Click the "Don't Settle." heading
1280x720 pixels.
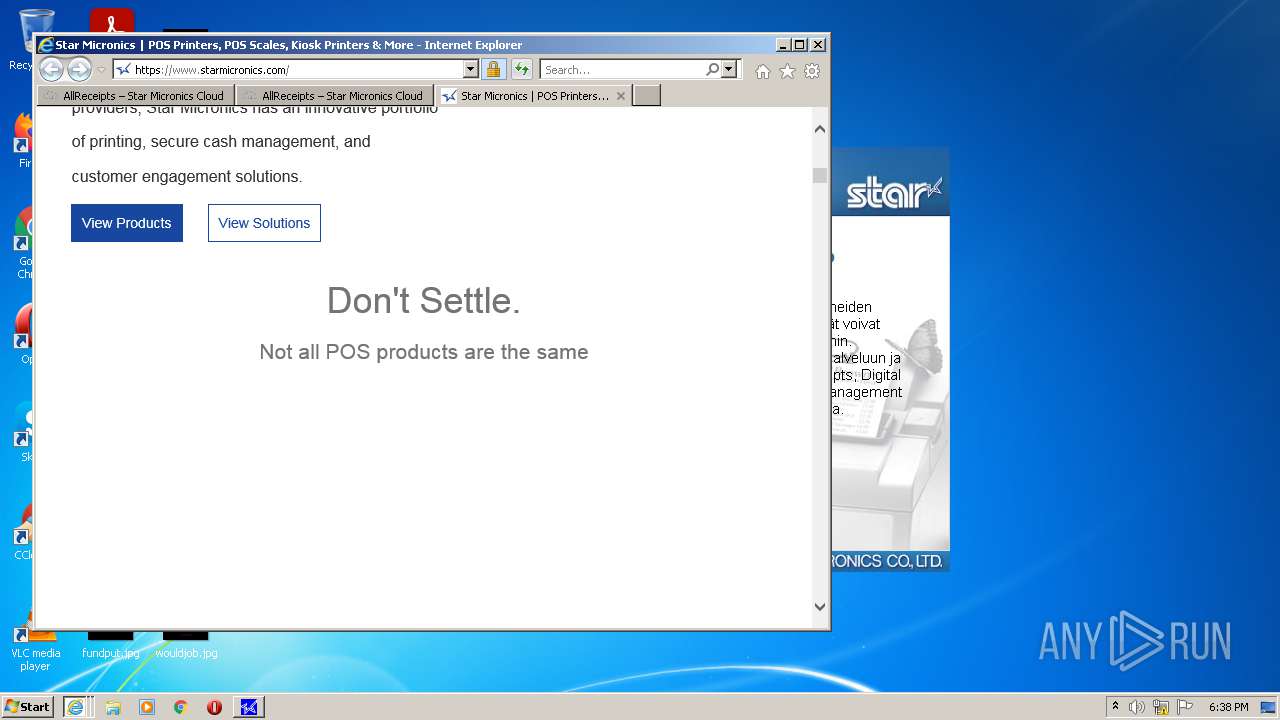[x=424, y=301]
